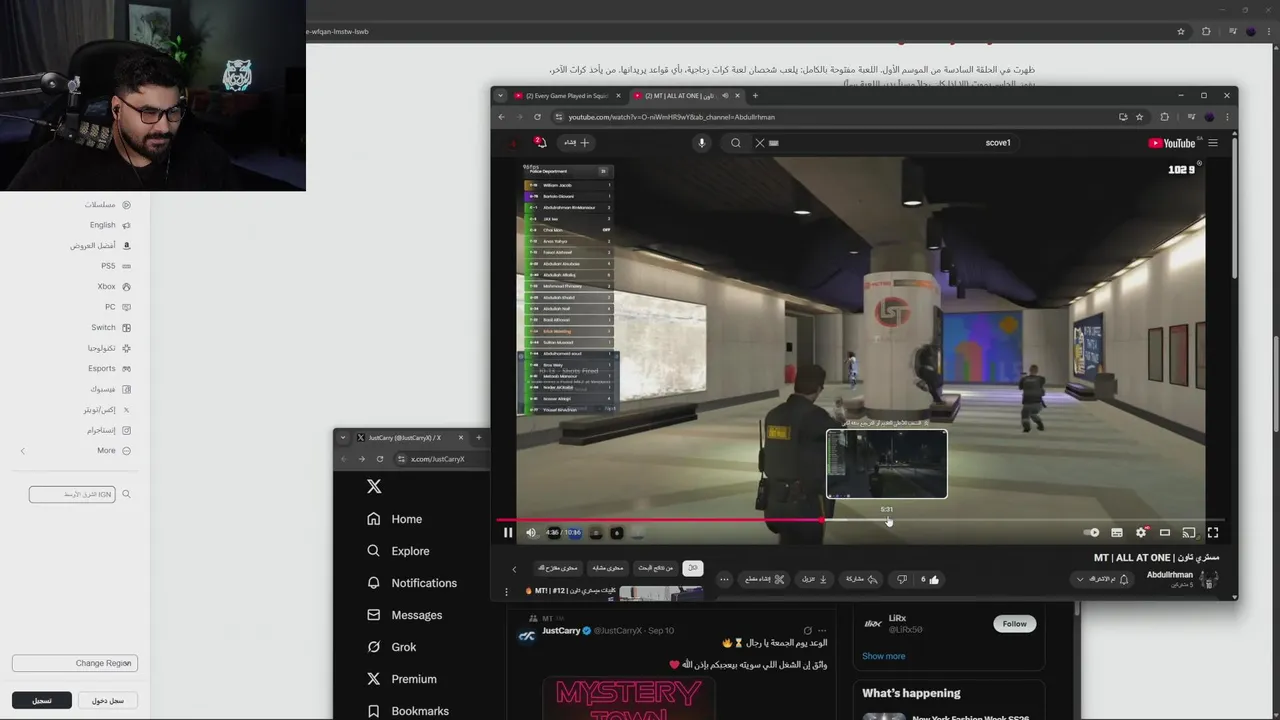Toggle subtitles in YouTube player
1280x720 pixels.
[x=1117, y=533]
